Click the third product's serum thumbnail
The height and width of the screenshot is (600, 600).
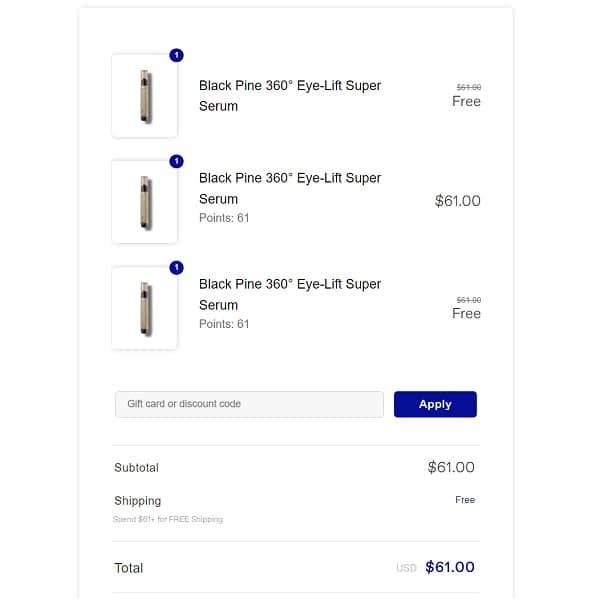pos(145,308)
